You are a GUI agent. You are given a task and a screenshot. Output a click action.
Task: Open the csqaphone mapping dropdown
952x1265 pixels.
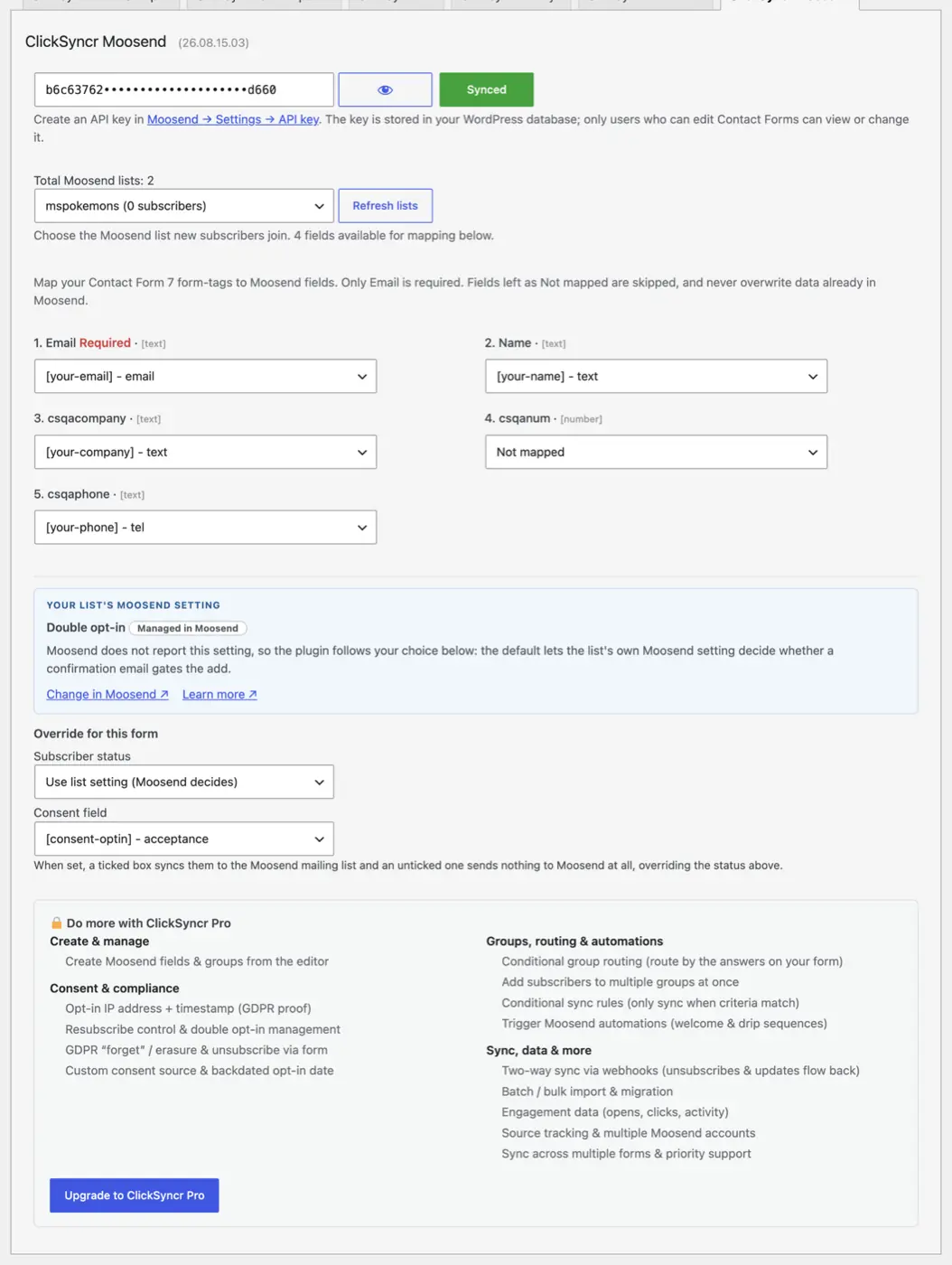pyautogui.click(x=205, y=528)
